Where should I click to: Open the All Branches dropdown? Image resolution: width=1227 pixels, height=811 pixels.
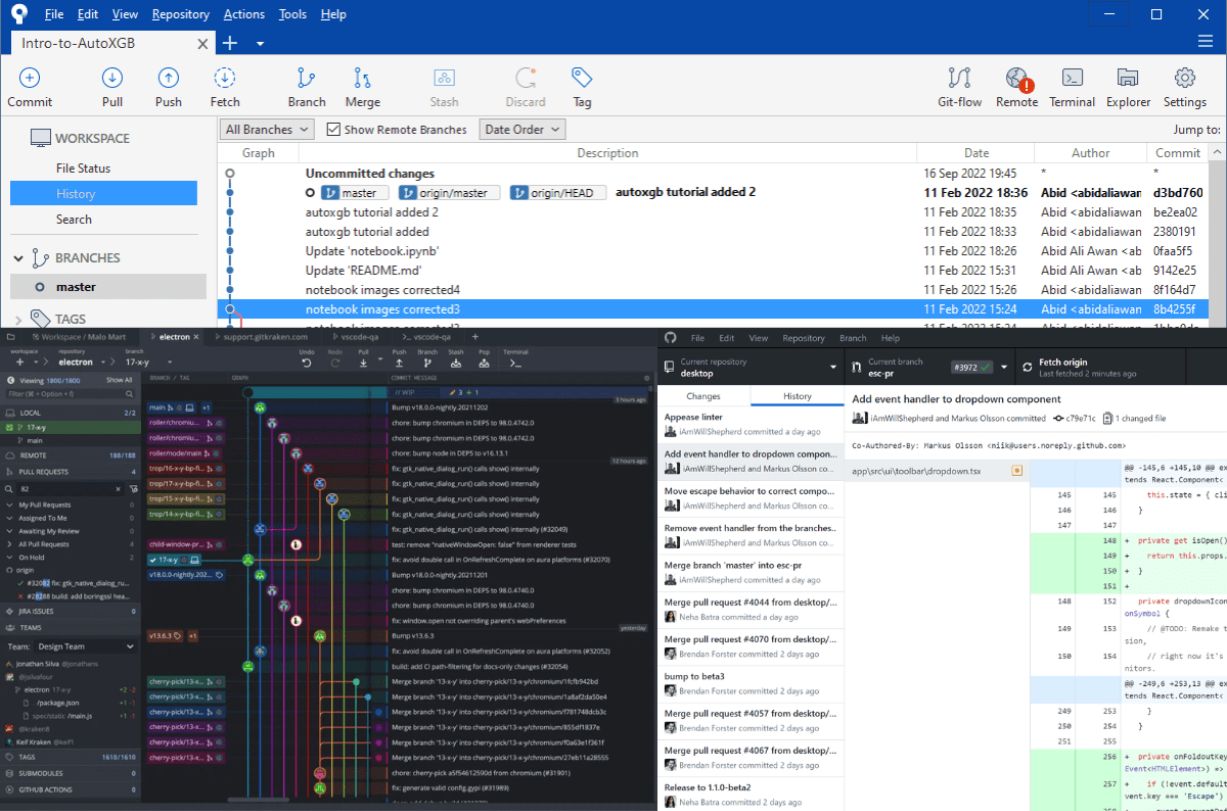[265, 129]
